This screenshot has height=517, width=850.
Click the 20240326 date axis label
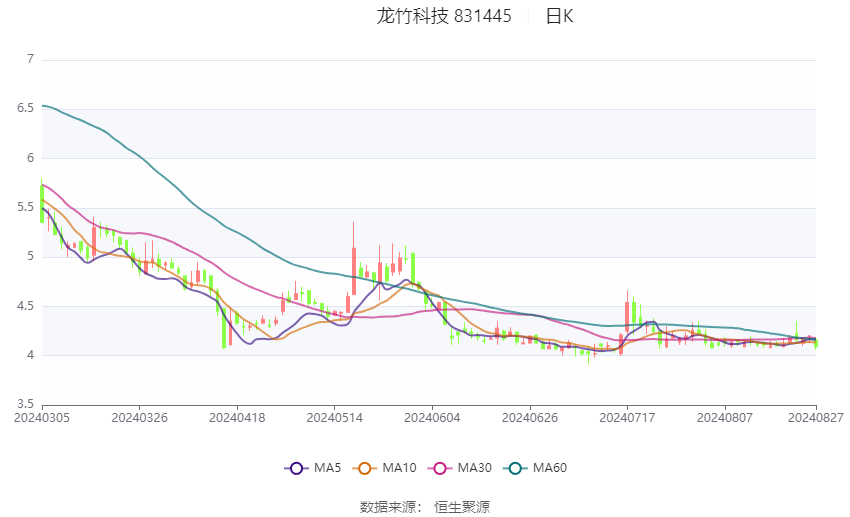139,418
